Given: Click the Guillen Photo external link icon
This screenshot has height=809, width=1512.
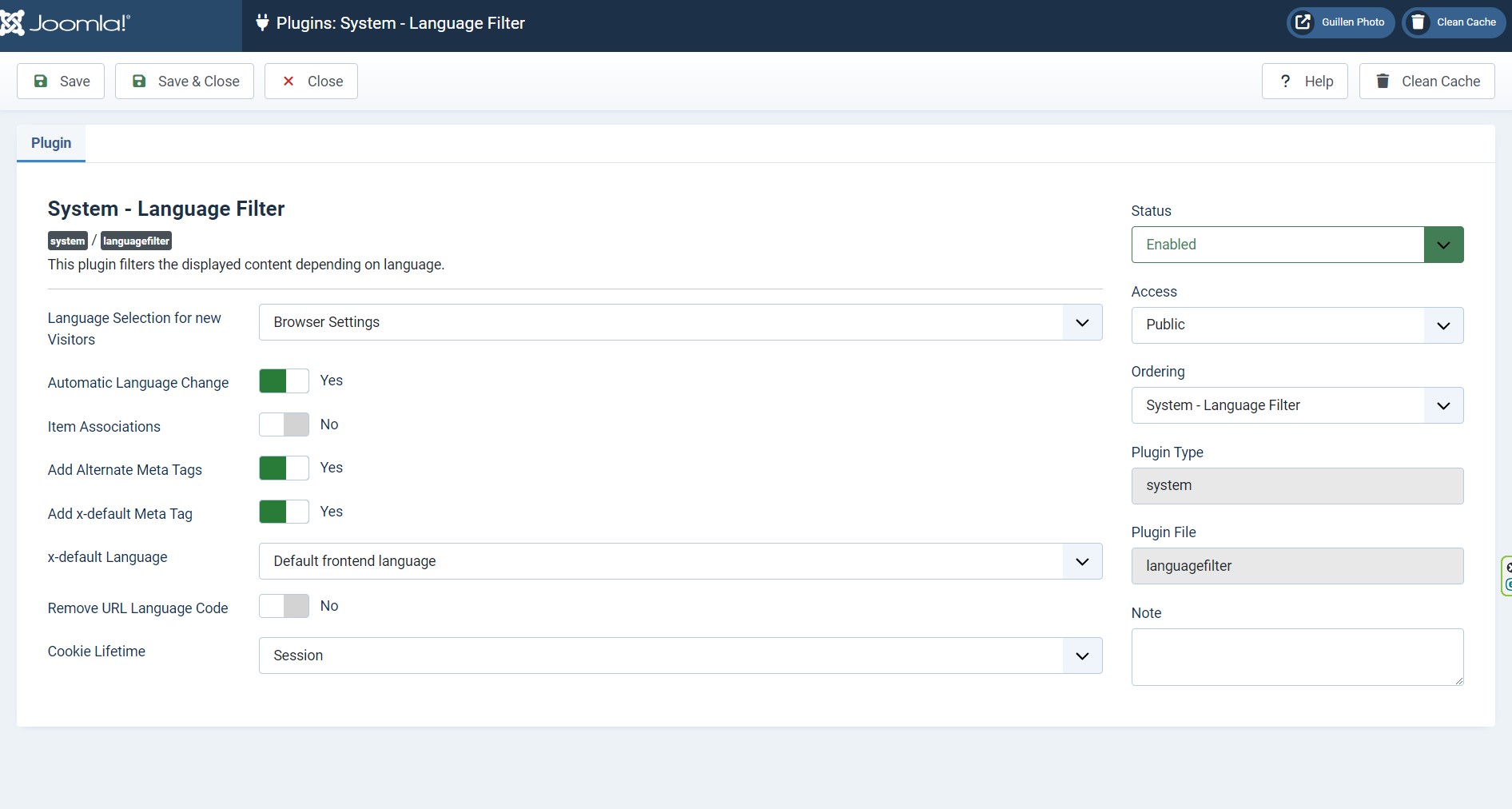Looking at the screenshot, I should (x=1303, y=22).
